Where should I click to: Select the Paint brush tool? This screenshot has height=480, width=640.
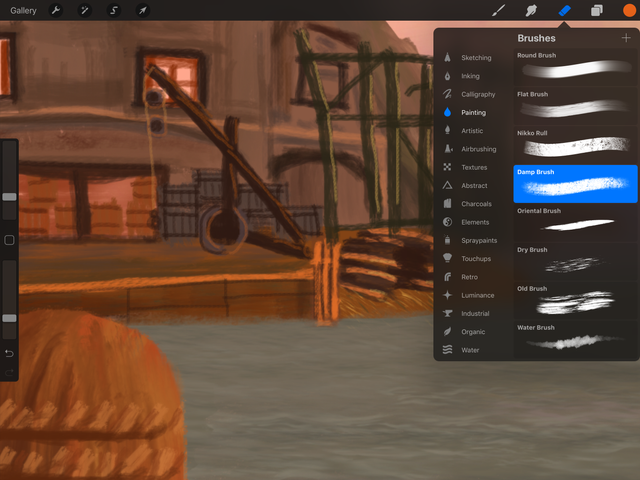tap(498, 10)
